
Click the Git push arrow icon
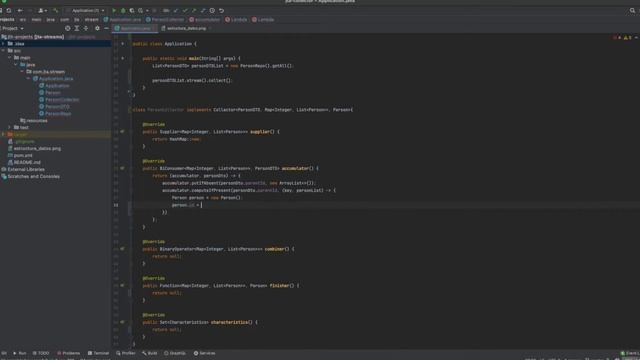click(x=194, y=10)
